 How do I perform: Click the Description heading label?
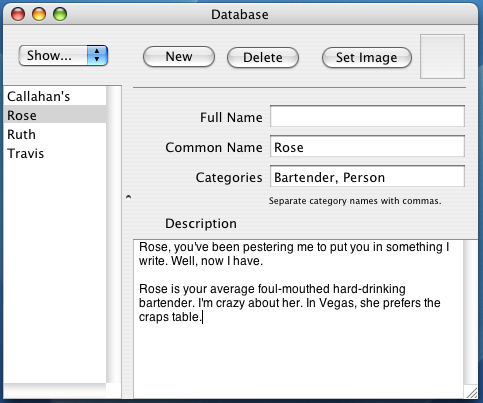(x=201, y=224)
